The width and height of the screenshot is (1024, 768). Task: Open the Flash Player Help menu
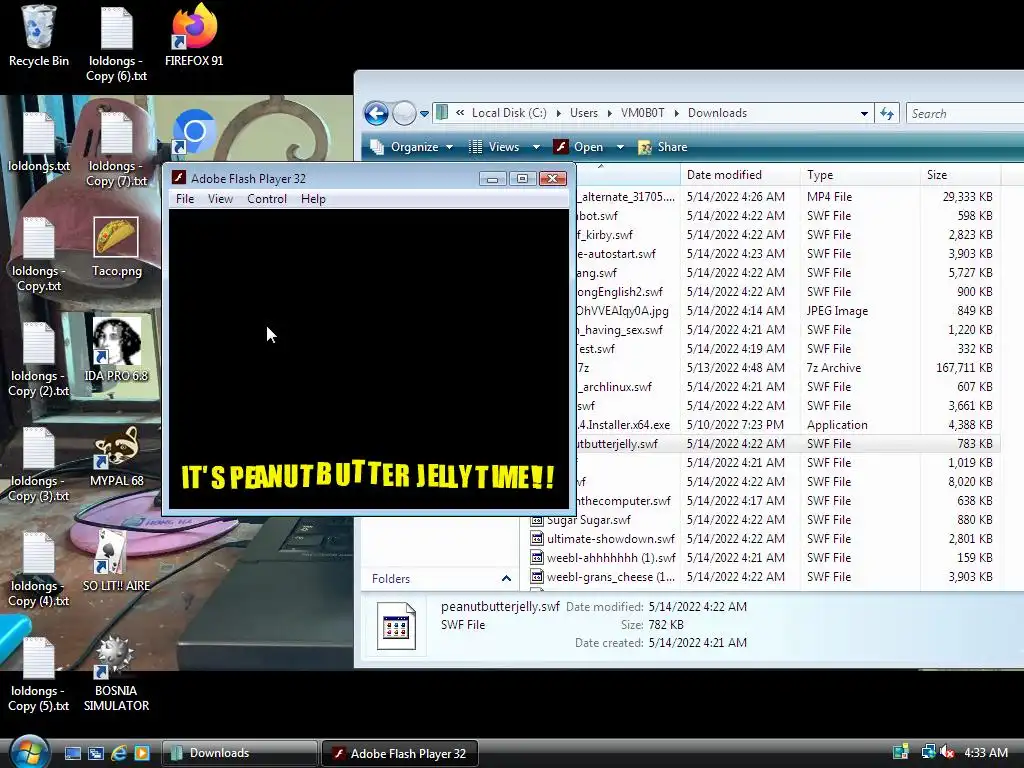click(x=313, y=199)
